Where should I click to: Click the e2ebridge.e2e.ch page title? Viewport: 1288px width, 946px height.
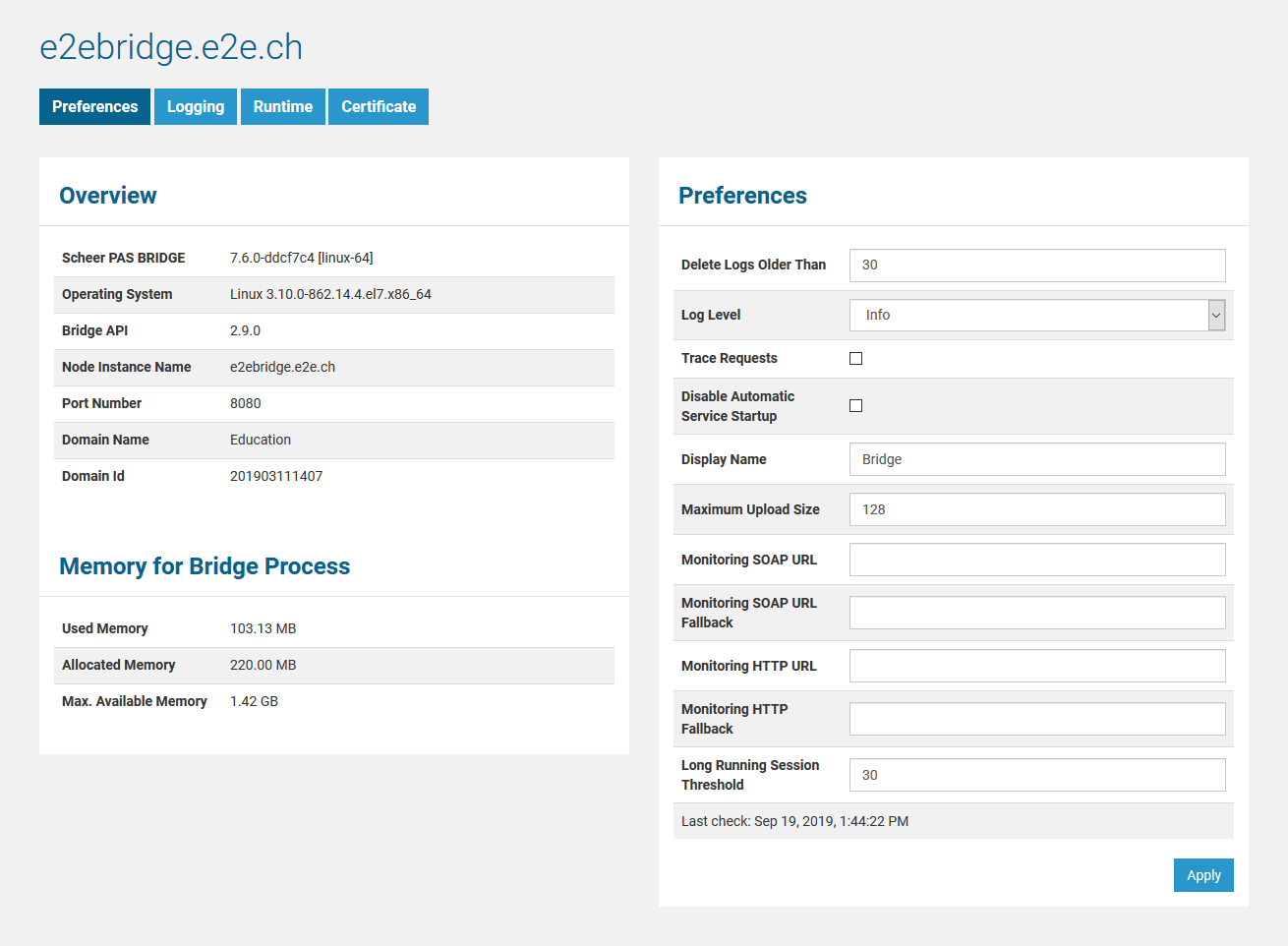[171, 47]
